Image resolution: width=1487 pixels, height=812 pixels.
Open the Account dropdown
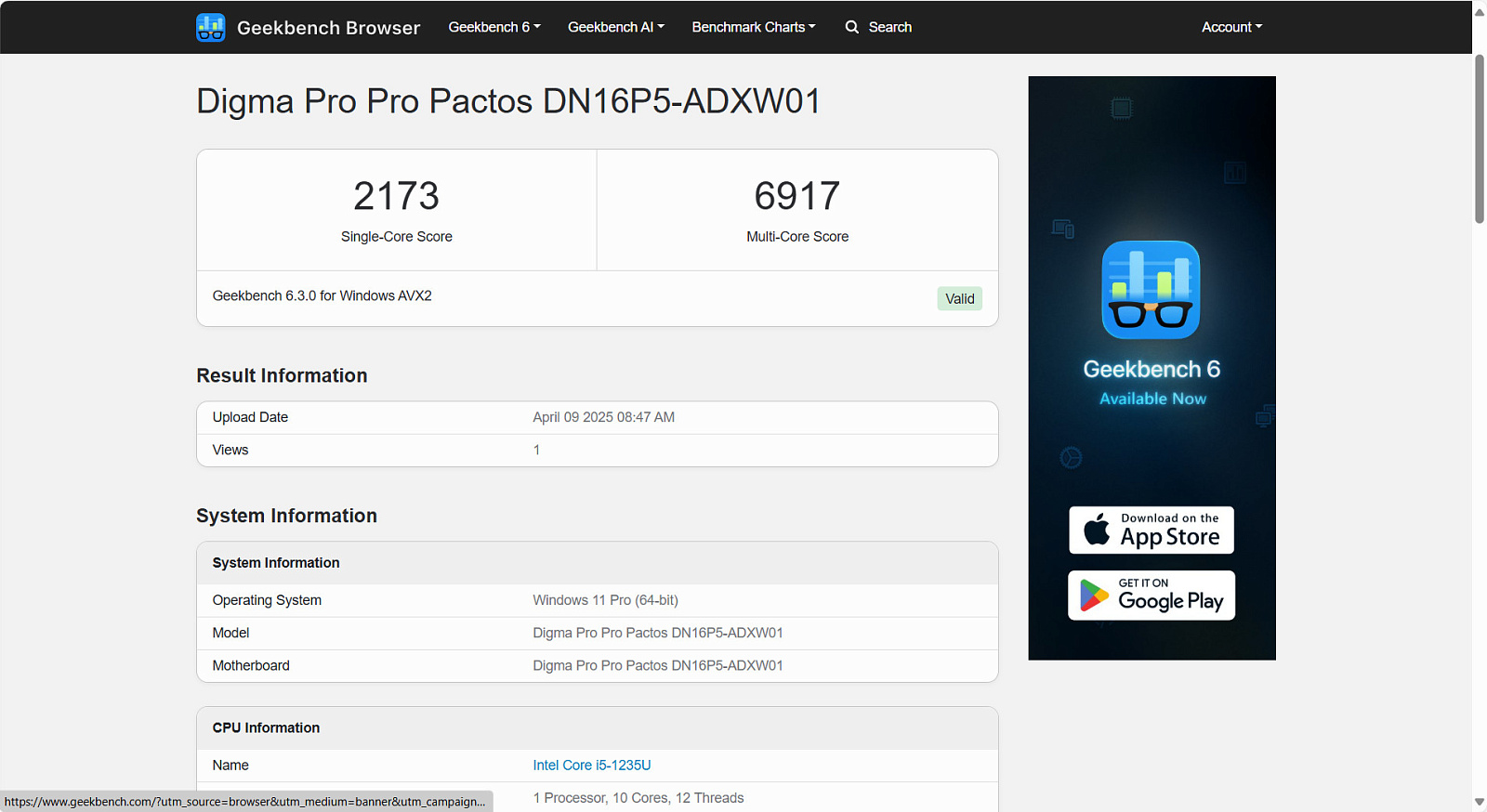click(1231, 27)
